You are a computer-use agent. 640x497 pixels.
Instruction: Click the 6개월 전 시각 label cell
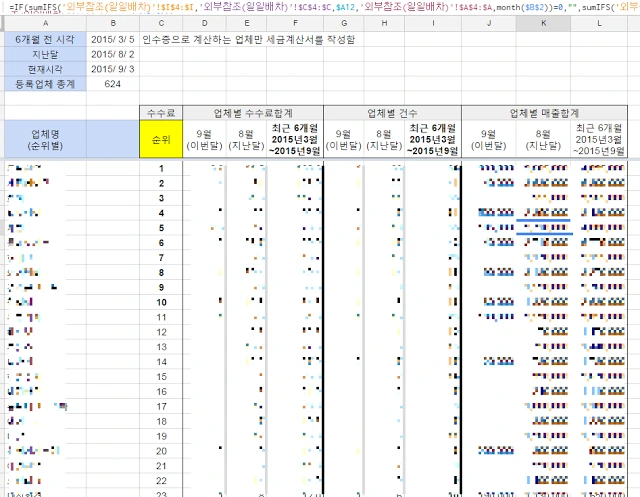pyautogui.click(x=45, y=40)
